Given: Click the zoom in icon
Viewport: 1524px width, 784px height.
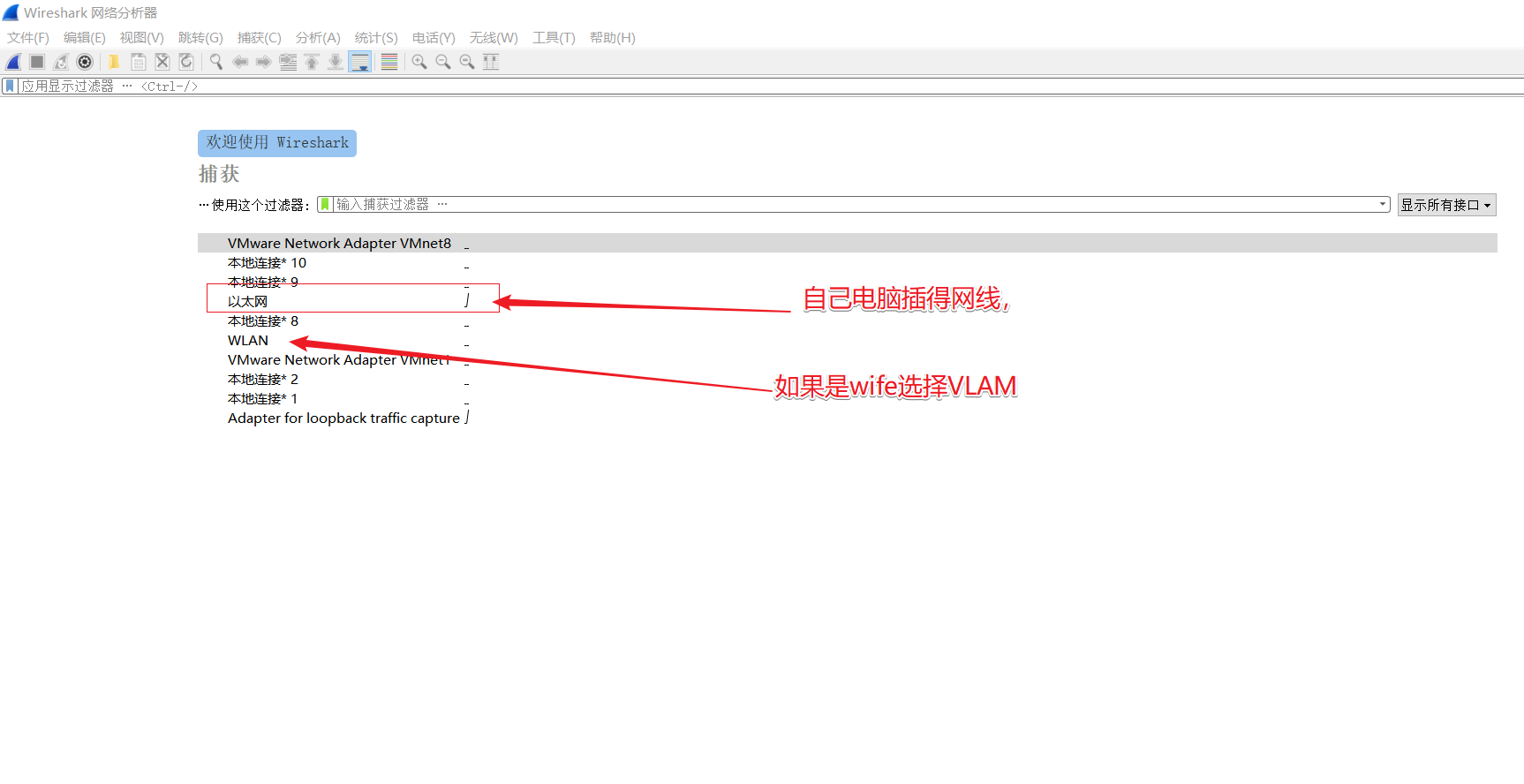Looking at the screenshot, I should [x=419, y=62].
